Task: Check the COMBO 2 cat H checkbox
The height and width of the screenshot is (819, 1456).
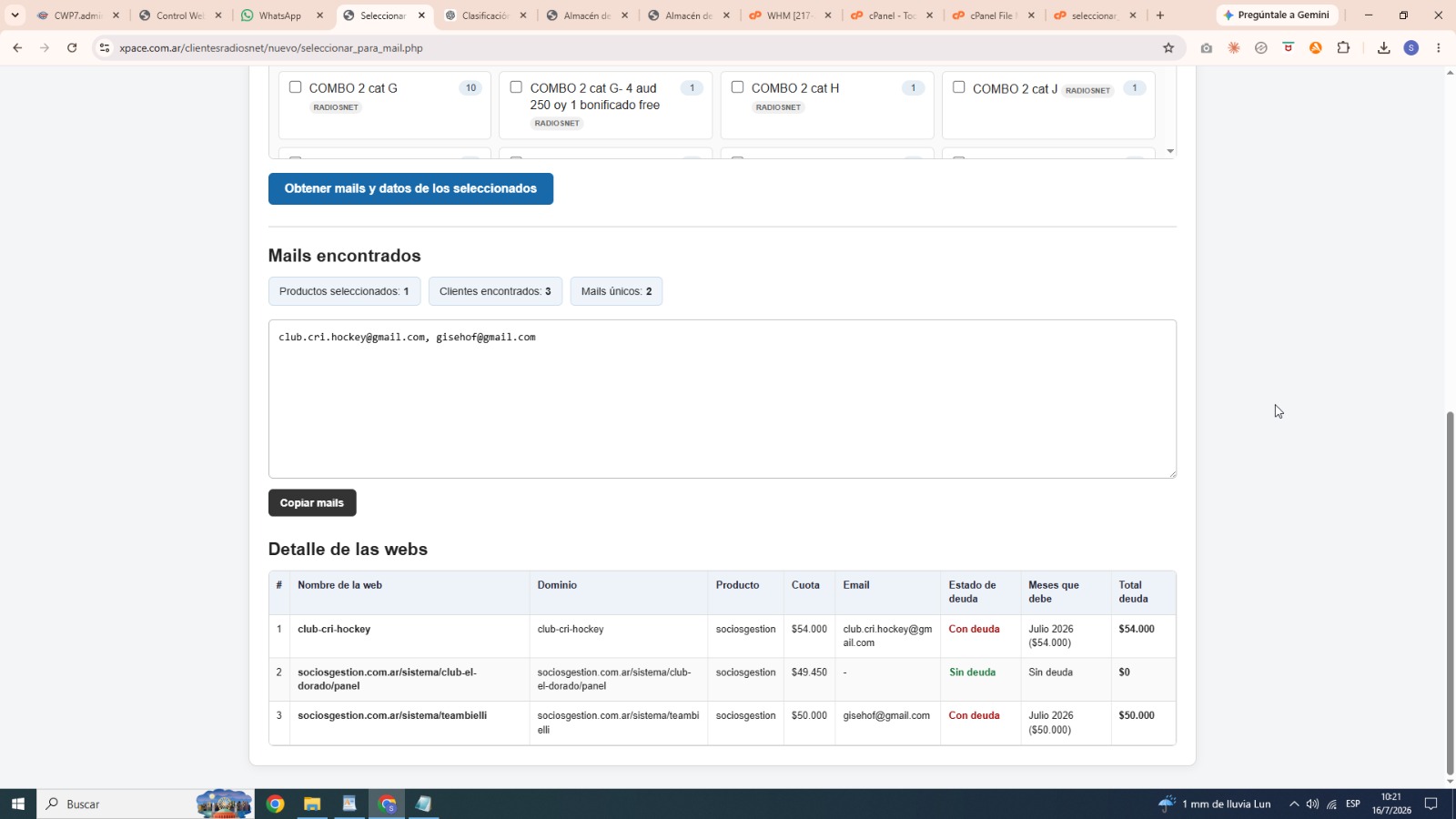Action: [737, 87]
